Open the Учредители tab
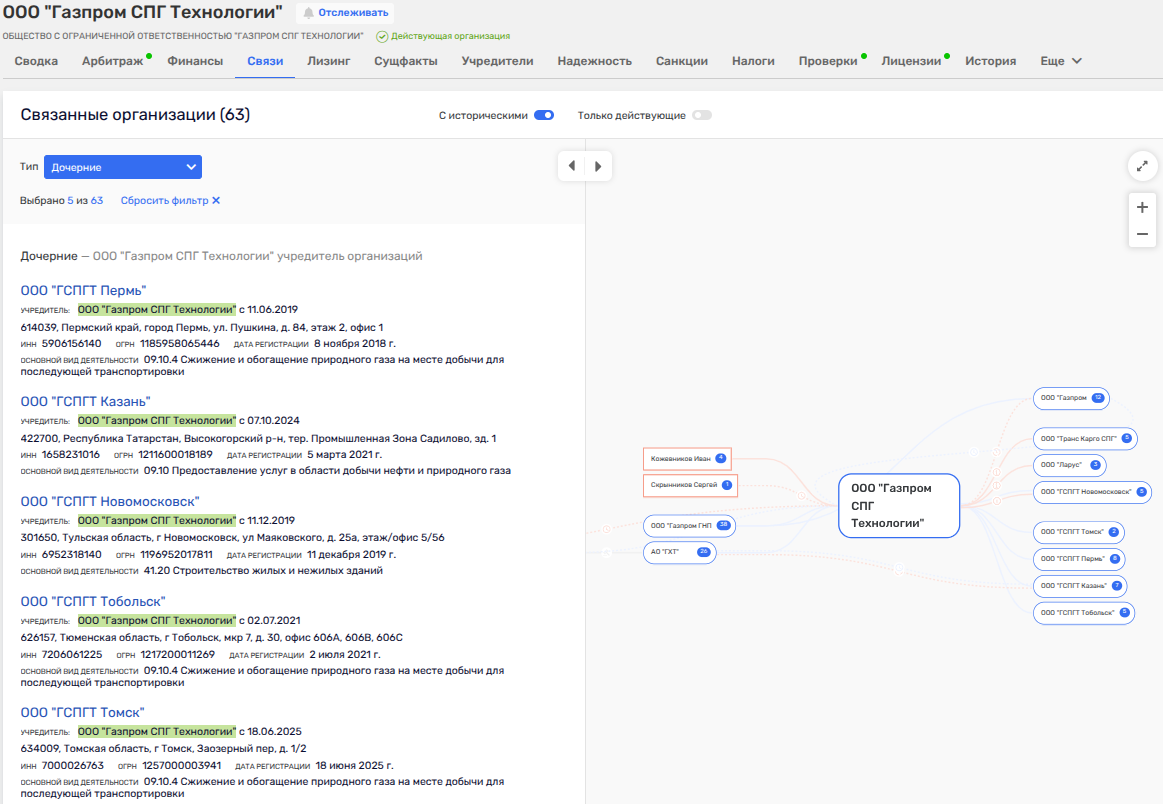This screenshot has width=1163, height=804. pyautogui.click(x=497, y=61)
